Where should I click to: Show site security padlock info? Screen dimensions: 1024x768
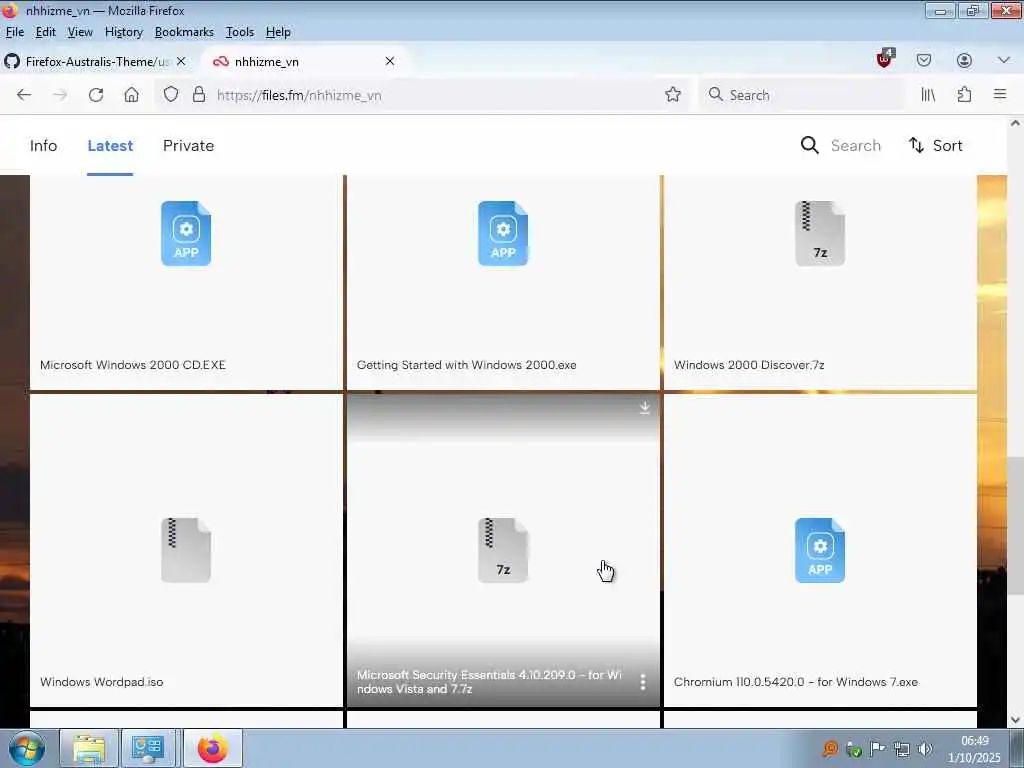coord(199,95)
